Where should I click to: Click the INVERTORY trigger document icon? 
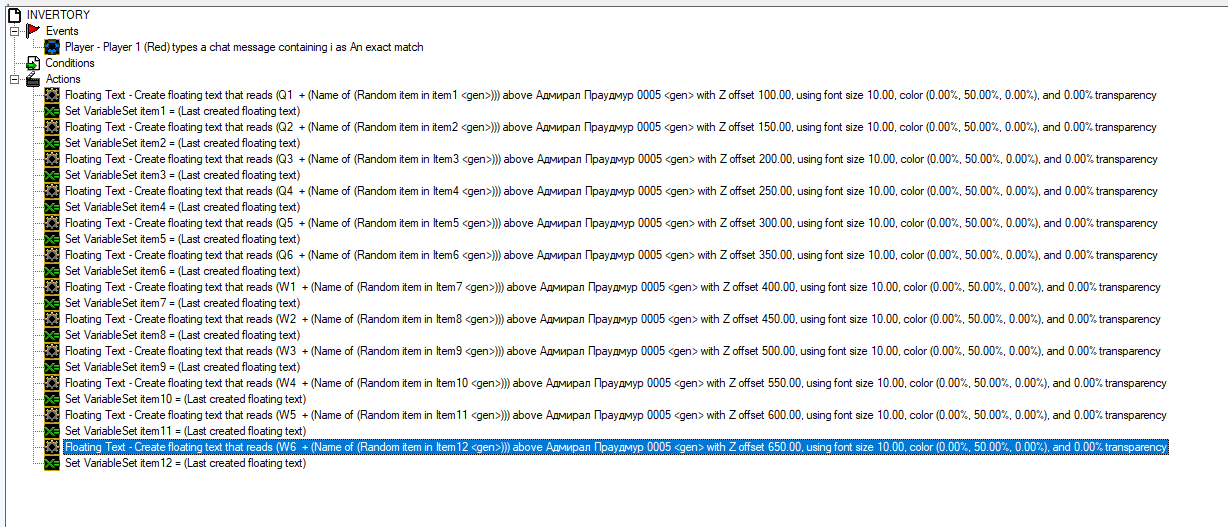pos(14,15)
